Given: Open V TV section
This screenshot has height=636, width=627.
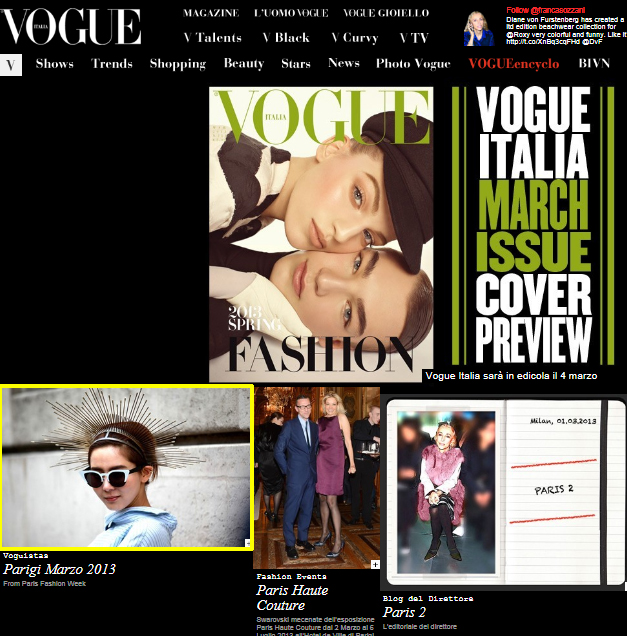Looking at the screenshot, I should point(414,38).
